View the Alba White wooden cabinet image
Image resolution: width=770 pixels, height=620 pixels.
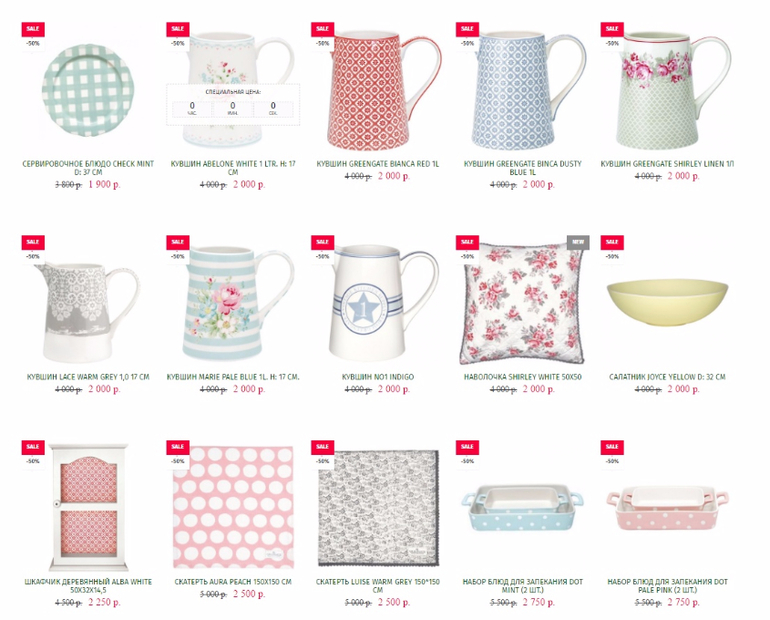(x=88, y=507)
